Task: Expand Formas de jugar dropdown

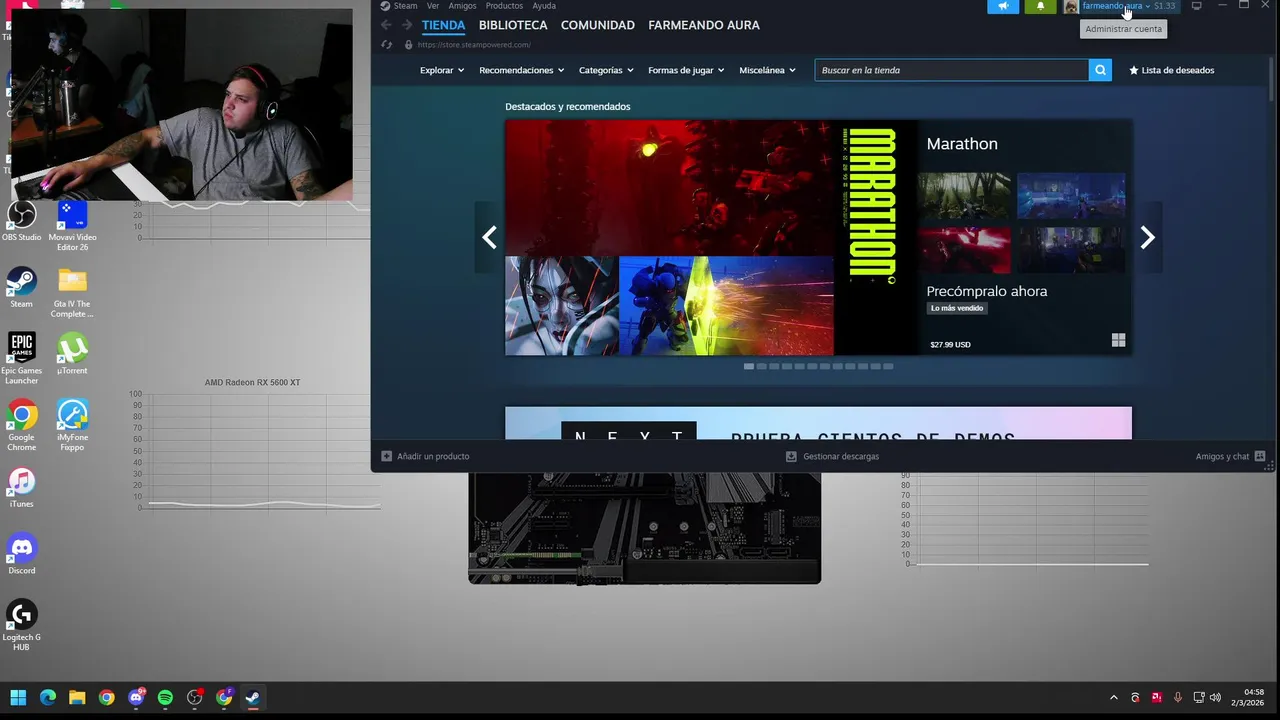Action: point(686,70)
